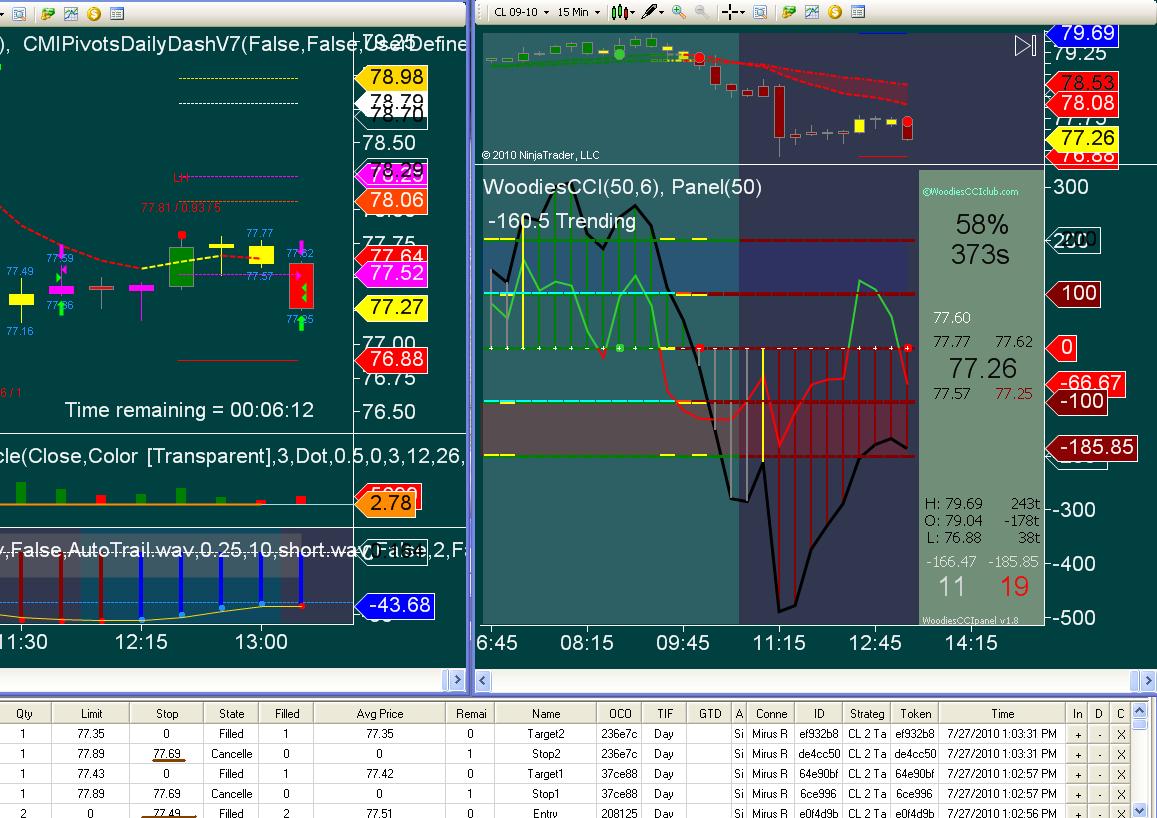Open Strategies icon in right chart toolbar
Screen dimensions: 1157x818
[x=789, y=13]
